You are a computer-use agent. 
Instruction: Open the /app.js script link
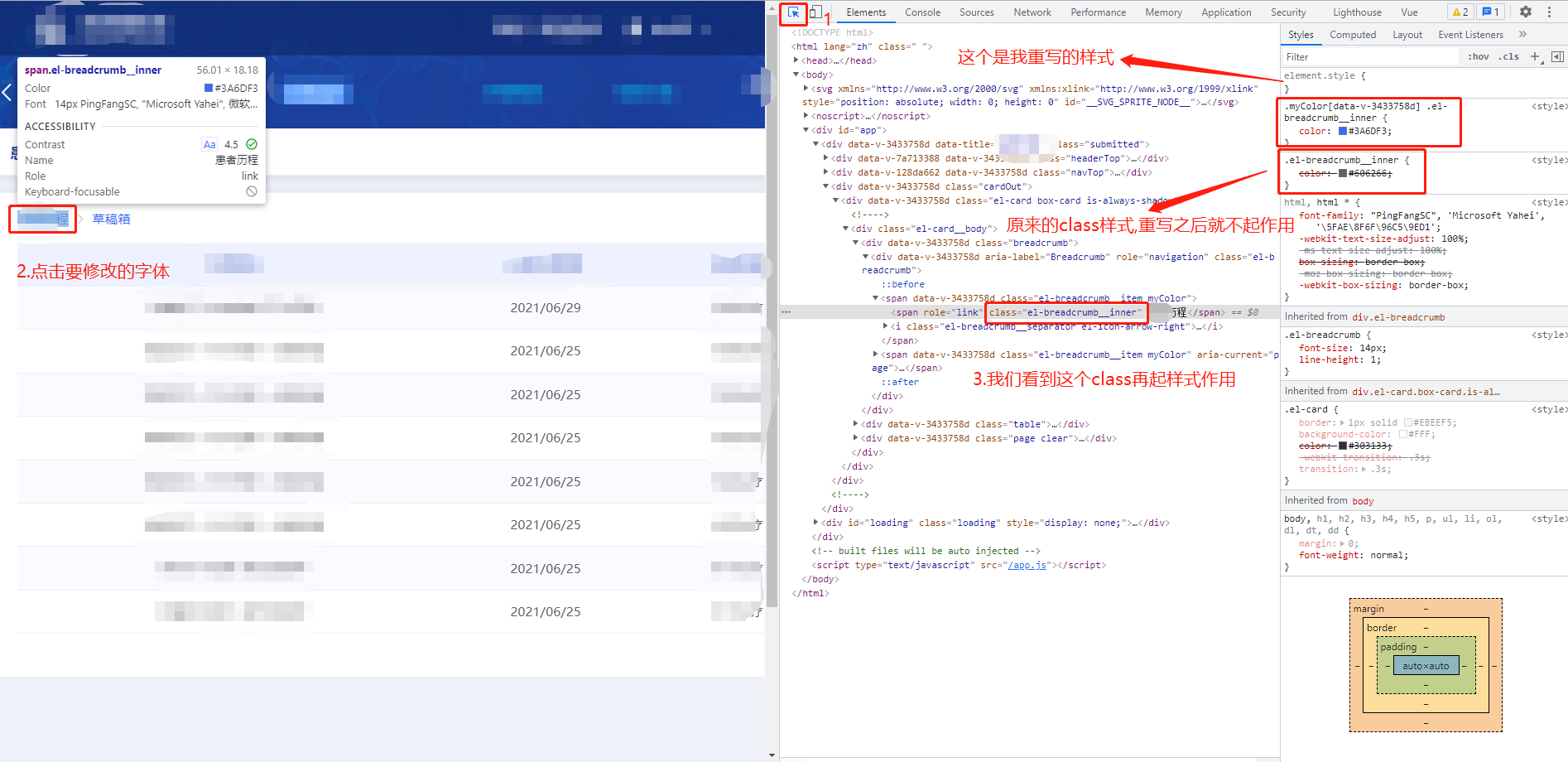1029,565
